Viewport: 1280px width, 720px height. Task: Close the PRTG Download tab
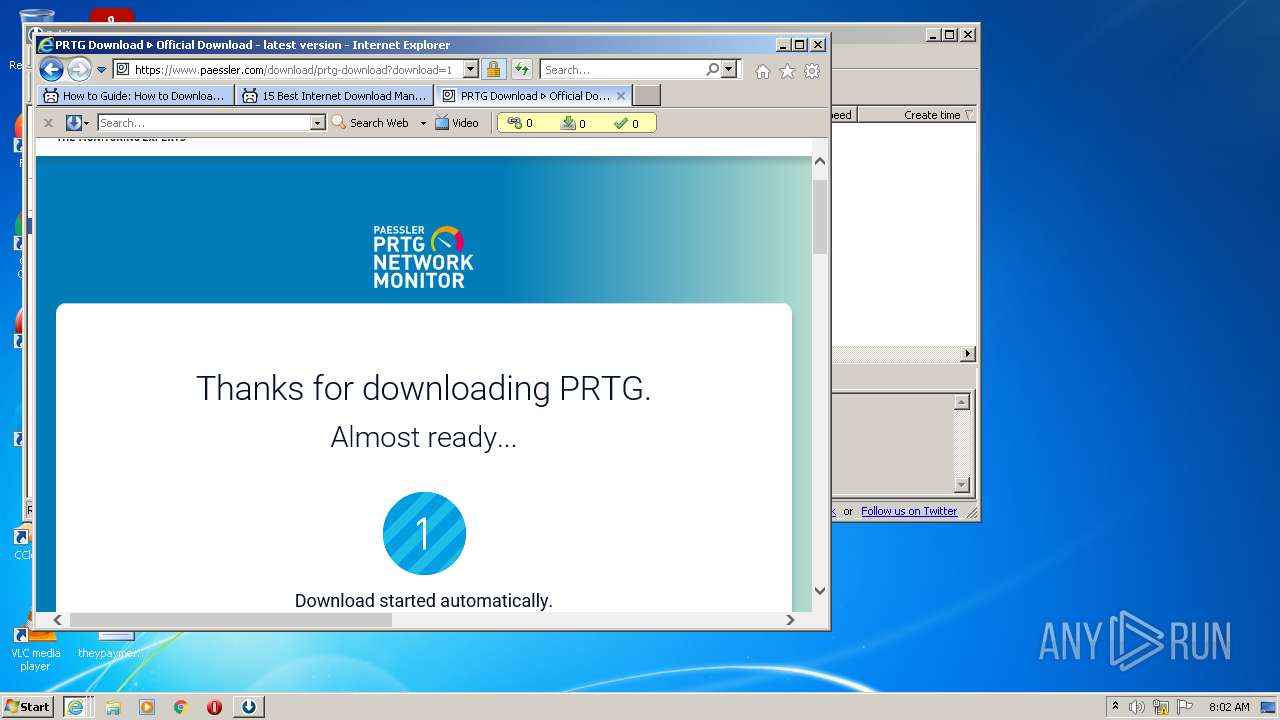[621, 96]
